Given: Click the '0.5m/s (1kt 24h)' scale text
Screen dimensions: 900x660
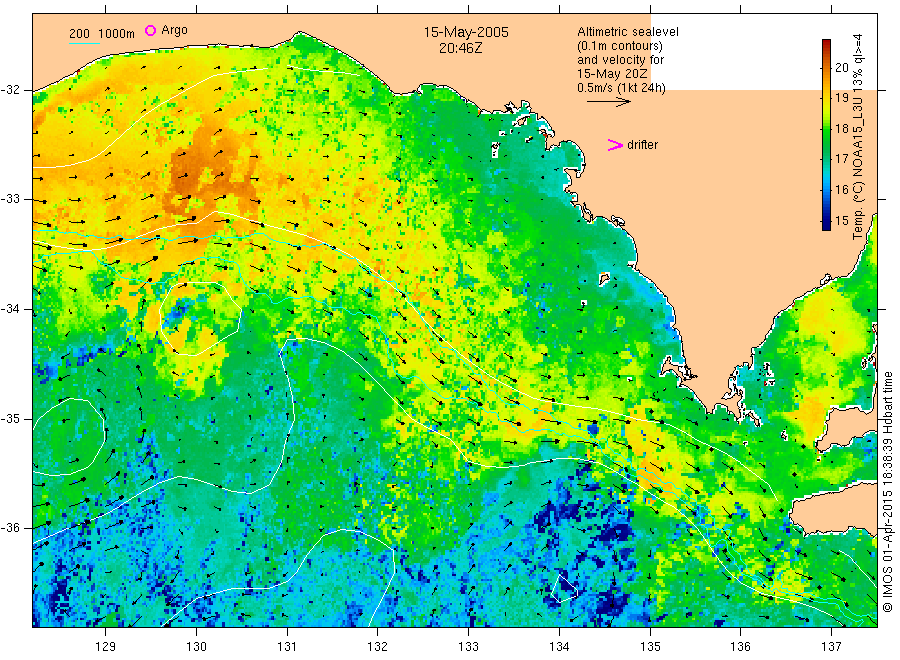Looking at the screenshot, I should point(621,88).
